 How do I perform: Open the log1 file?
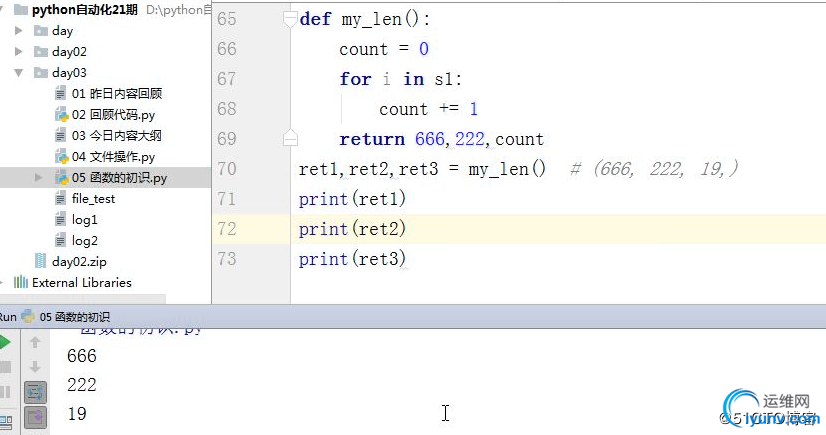click(x=84, y=220)
